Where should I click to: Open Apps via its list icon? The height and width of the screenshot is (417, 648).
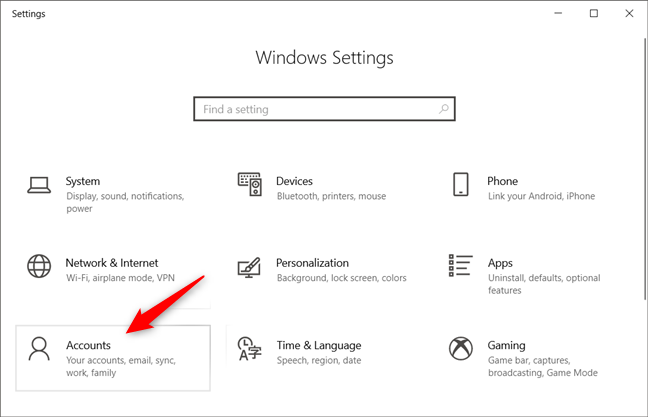[460, 267]
